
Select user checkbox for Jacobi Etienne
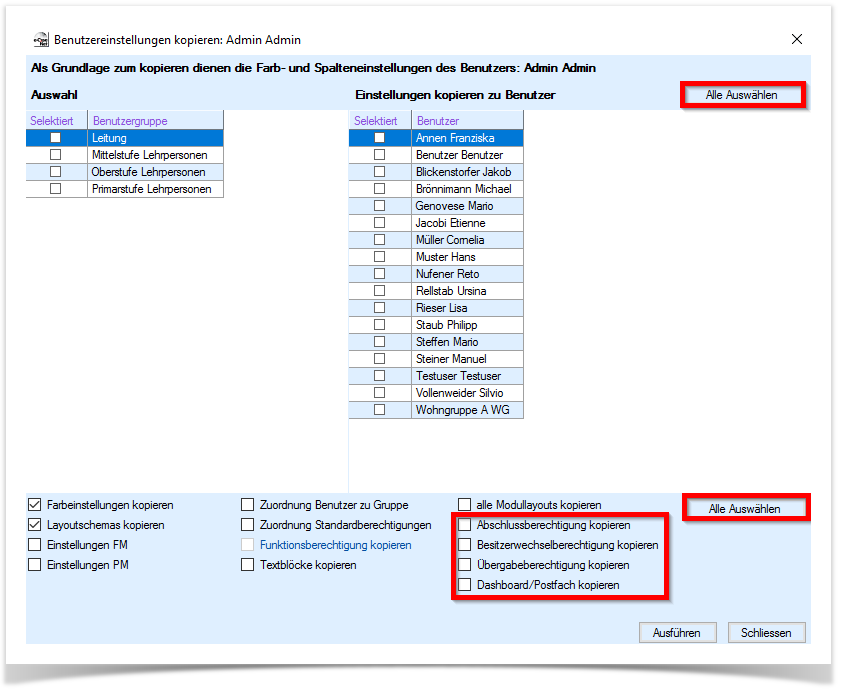point(379,223)
